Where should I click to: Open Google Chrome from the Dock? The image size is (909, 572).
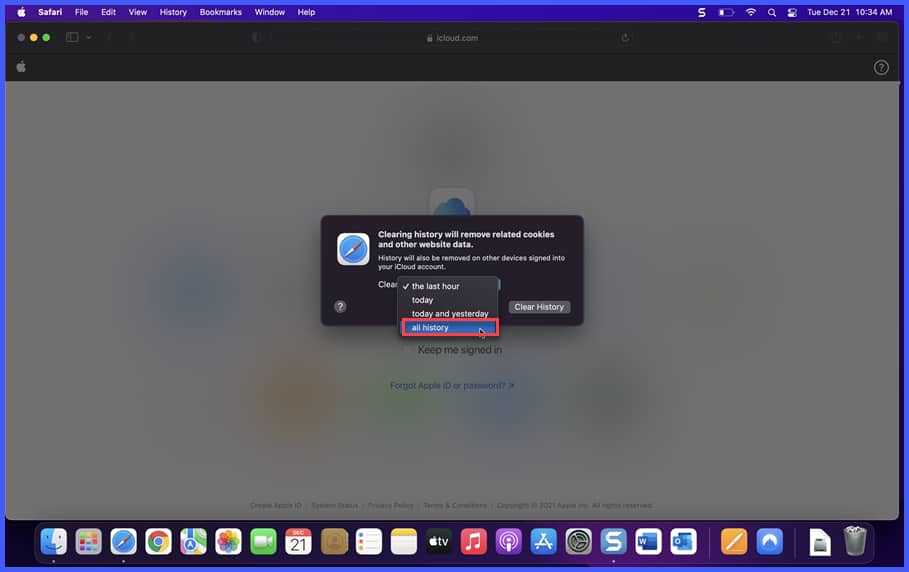tap(158, 542)
